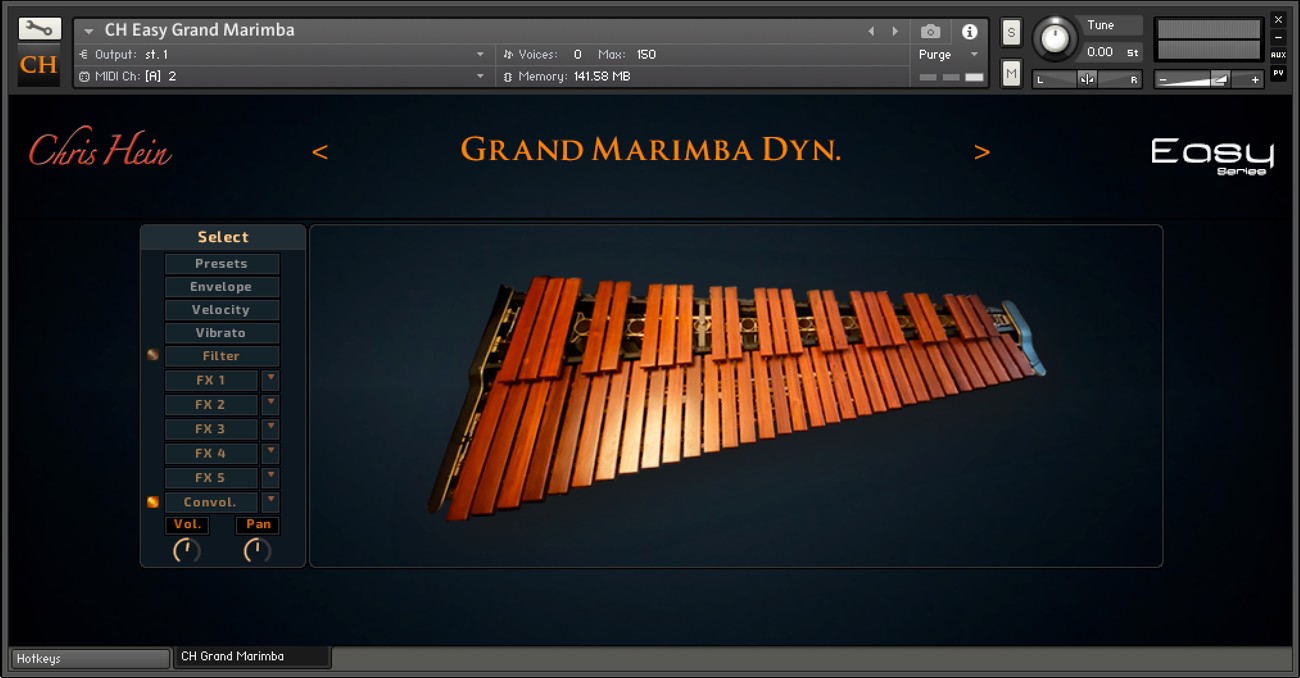Click the Vol. label button
This screenshot has height=678, width=1300.
point(187,525)
